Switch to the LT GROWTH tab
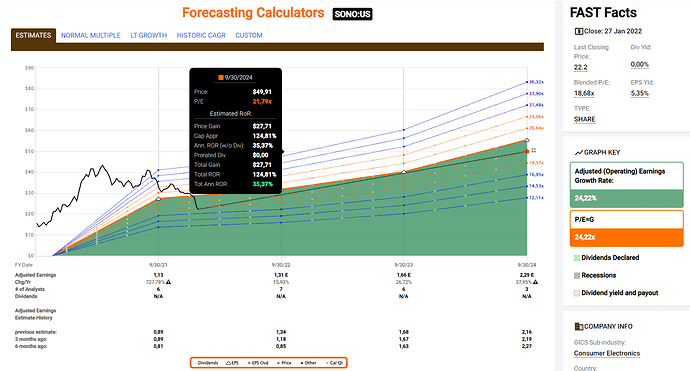Screen dimensions: 690x371 pos(149,35)
